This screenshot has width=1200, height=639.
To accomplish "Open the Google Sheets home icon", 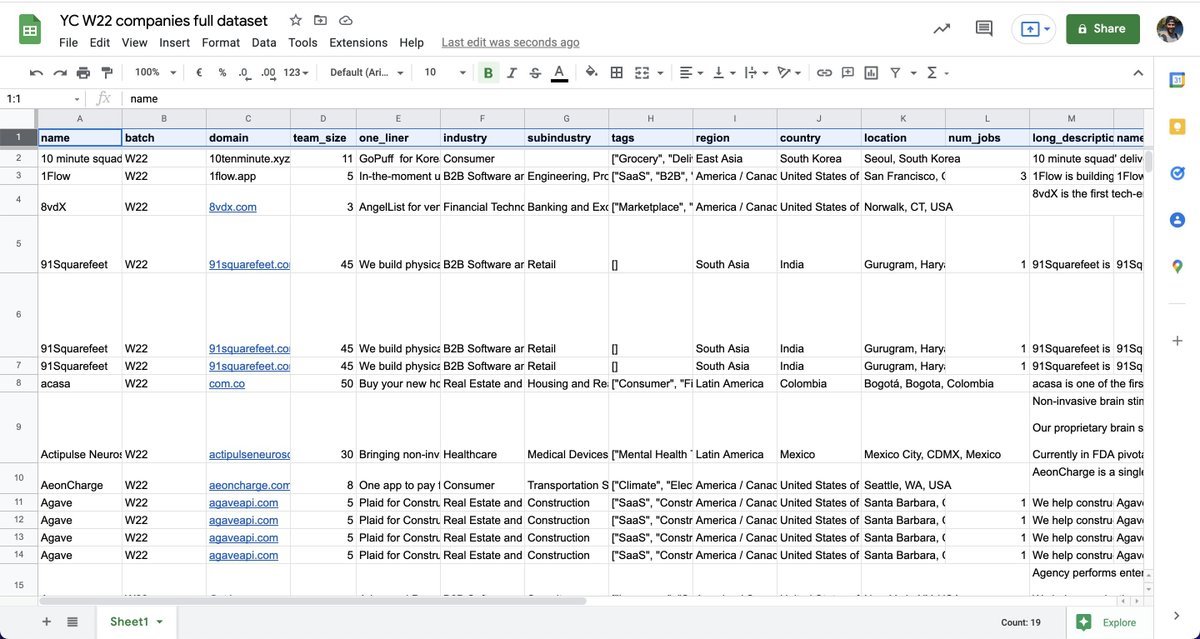I will (30, 29).
